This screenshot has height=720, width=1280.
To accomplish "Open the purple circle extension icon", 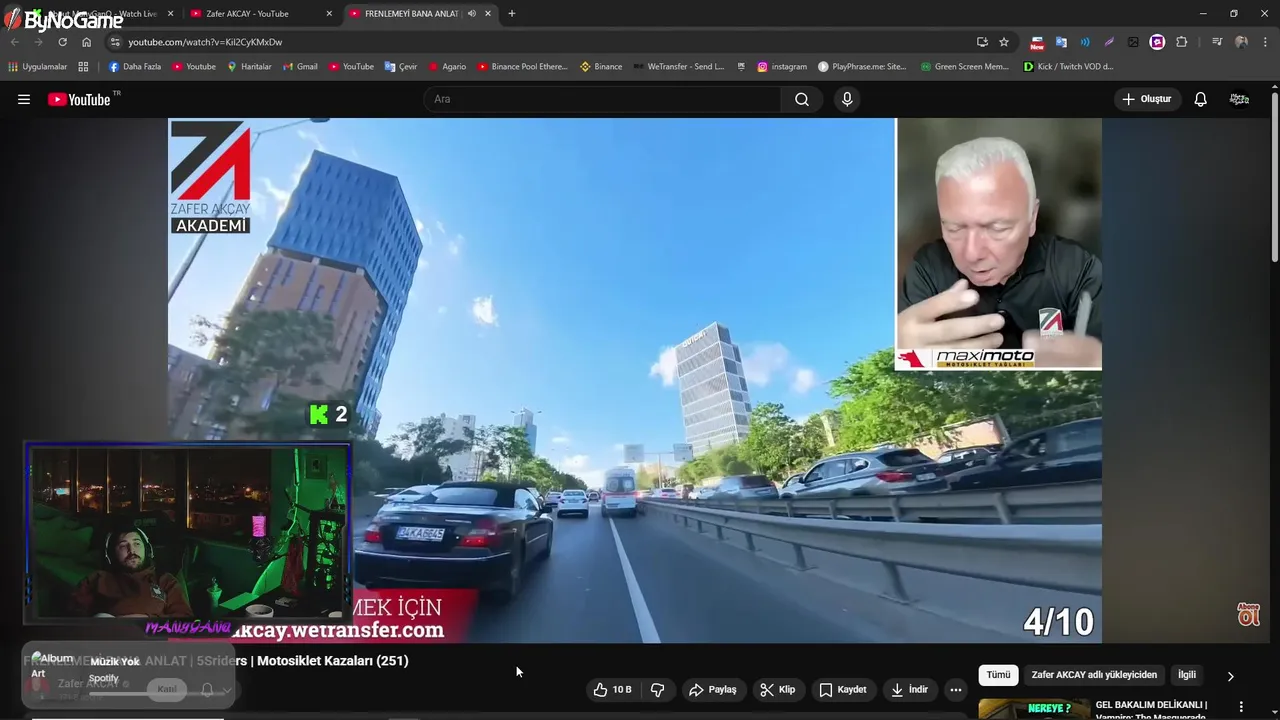I will (x=1157, y=42).
